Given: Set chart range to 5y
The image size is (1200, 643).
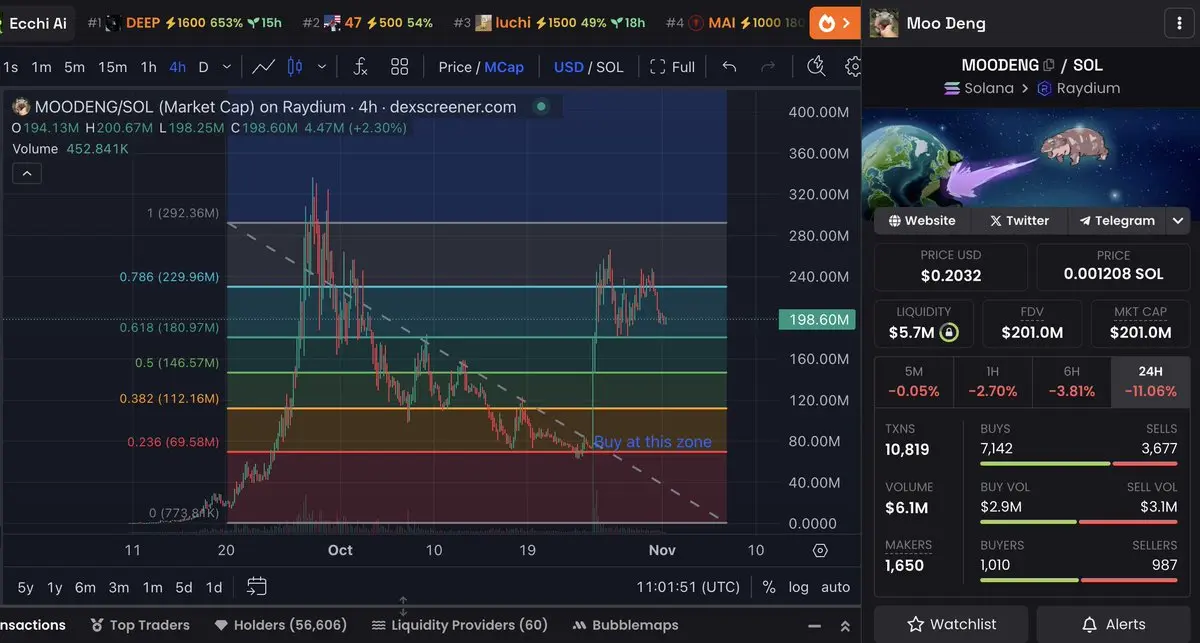Looking at the screenshot, I should click(x=25, y=587).
